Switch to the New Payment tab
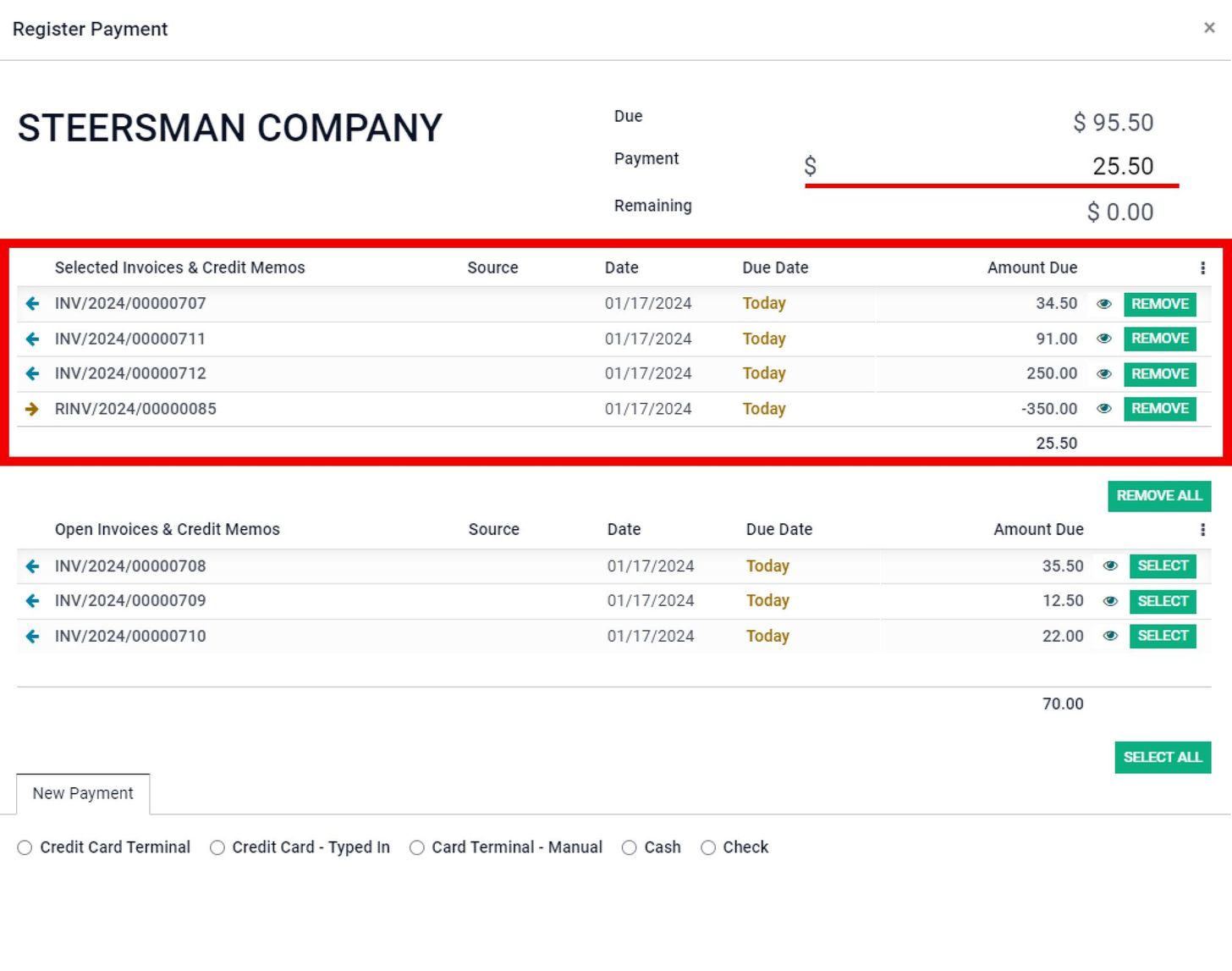The width and height of the screenshot is (1232, 971). (x=83, y=793)
